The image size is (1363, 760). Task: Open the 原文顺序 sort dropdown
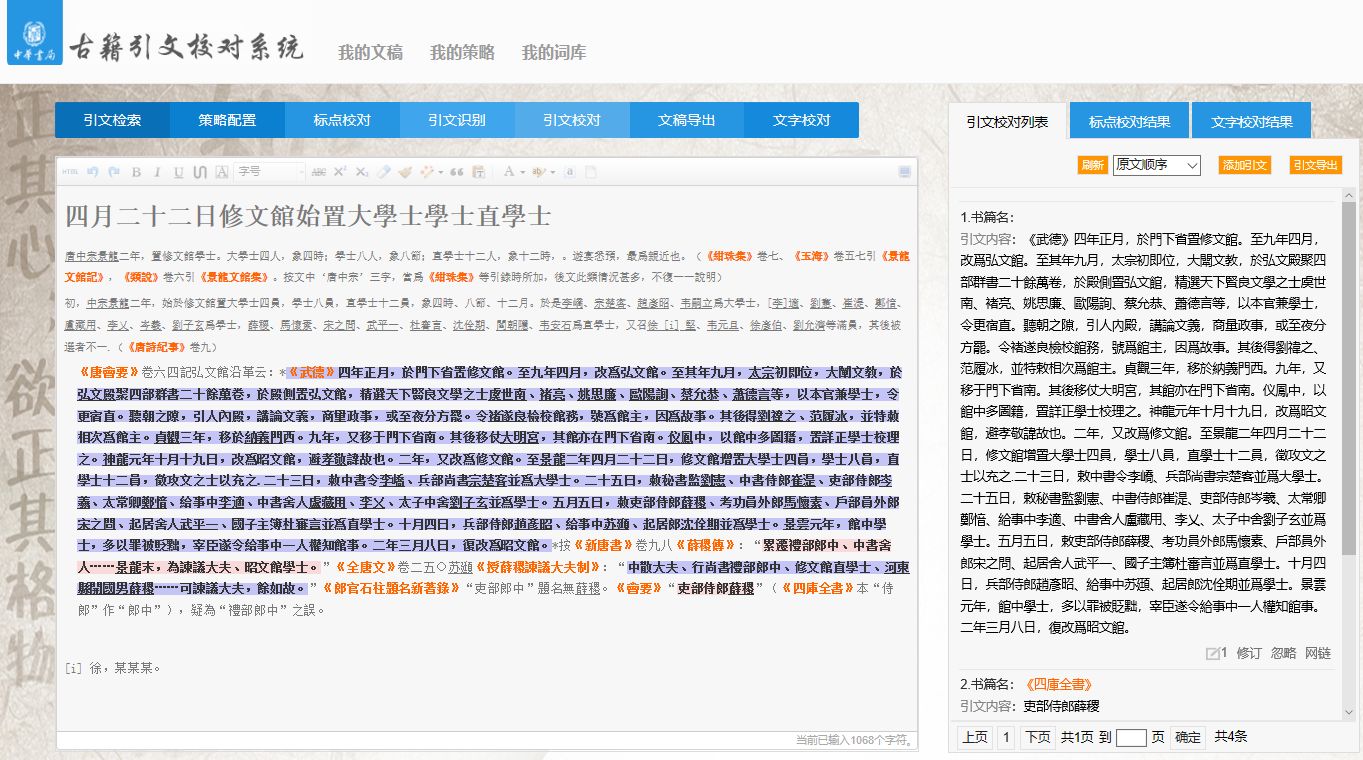coord(1157,165)
